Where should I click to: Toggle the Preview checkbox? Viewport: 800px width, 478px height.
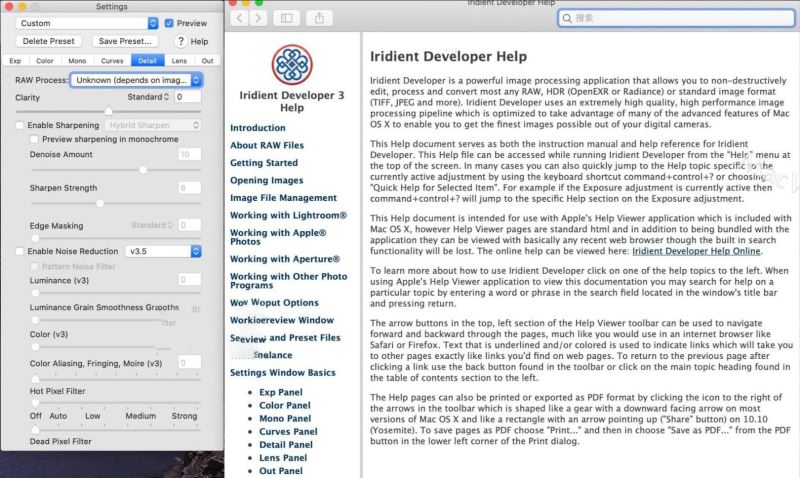169,23
